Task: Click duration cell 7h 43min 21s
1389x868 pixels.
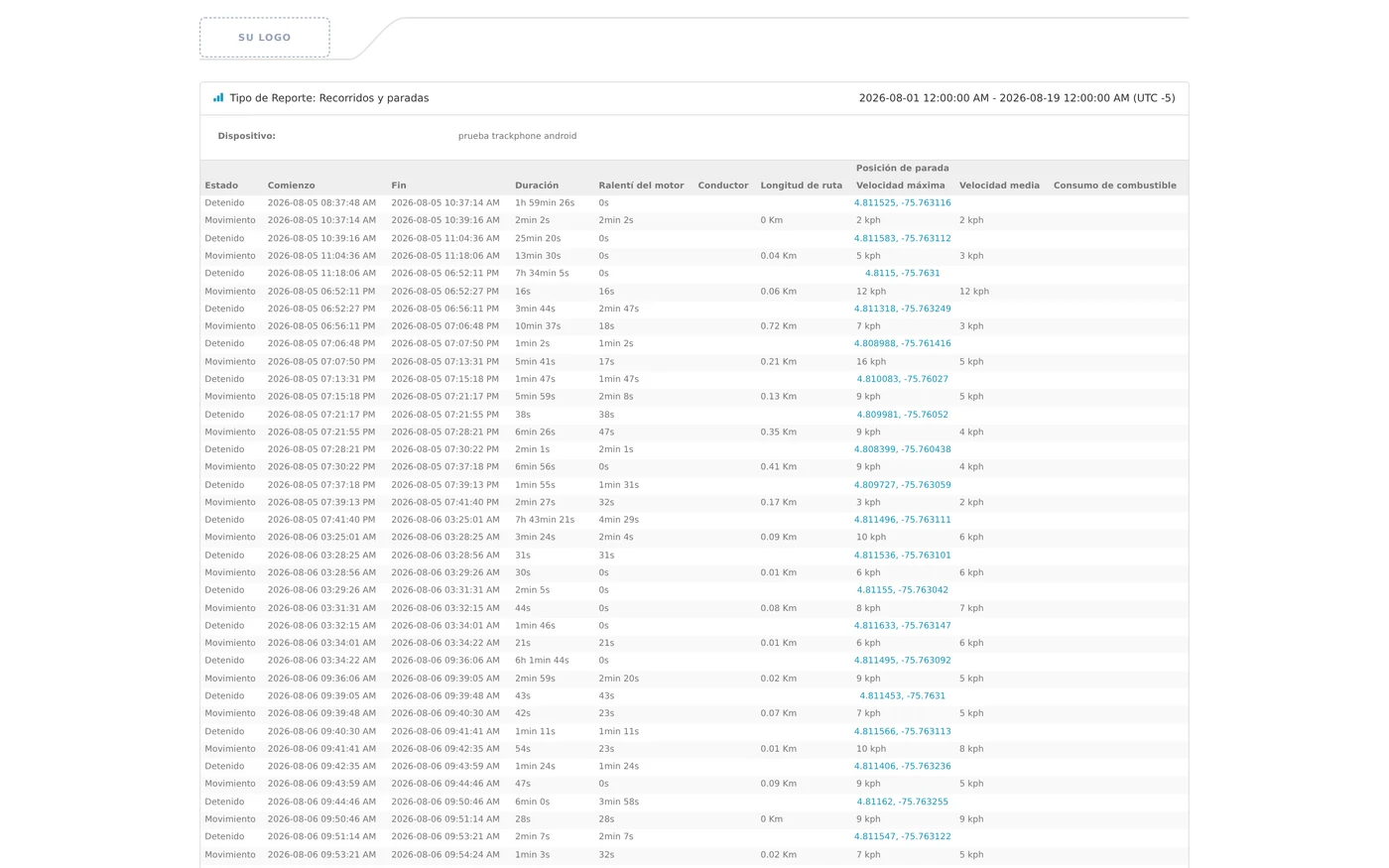Action: pyautogui.click(x=545, y=520)
